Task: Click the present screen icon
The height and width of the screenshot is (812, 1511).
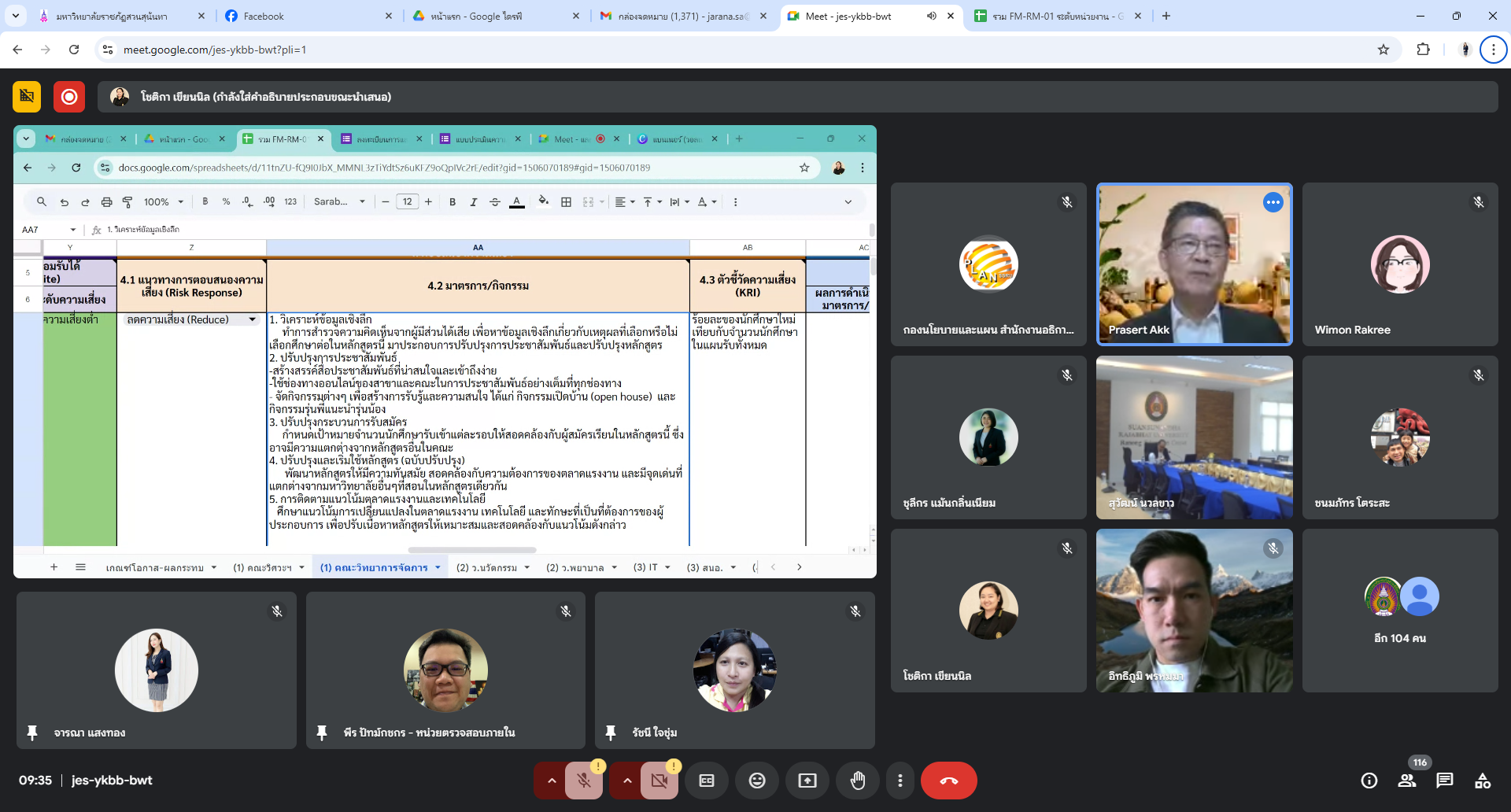Action: [807, 781]
